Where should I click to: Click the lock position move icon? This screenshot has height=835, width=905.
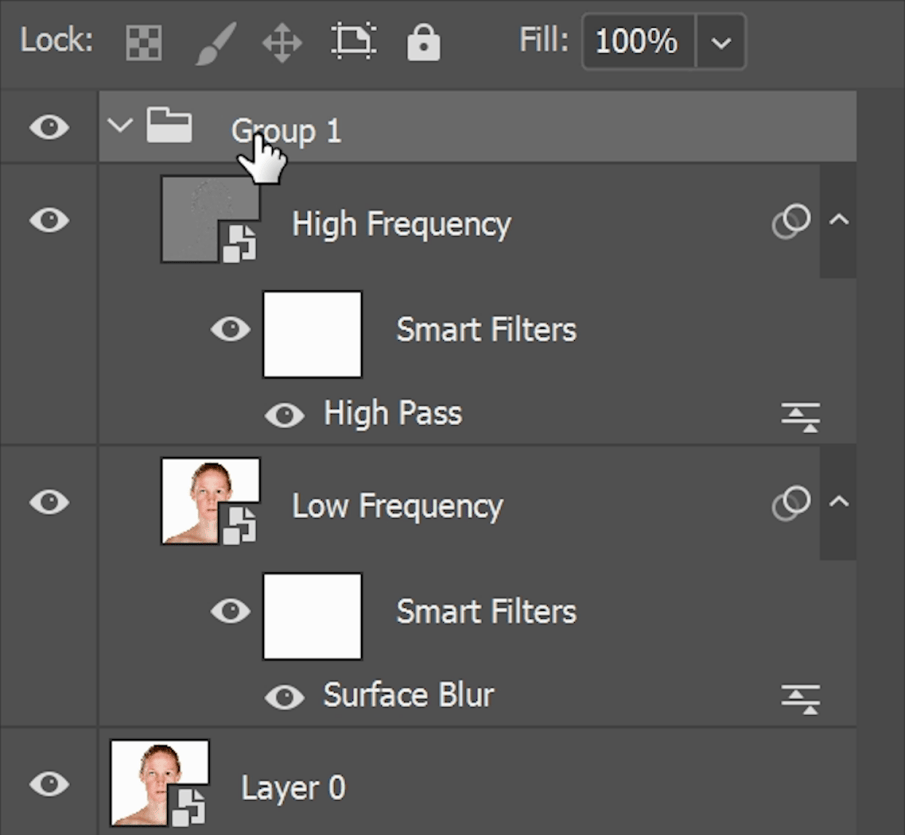[282, 42]
